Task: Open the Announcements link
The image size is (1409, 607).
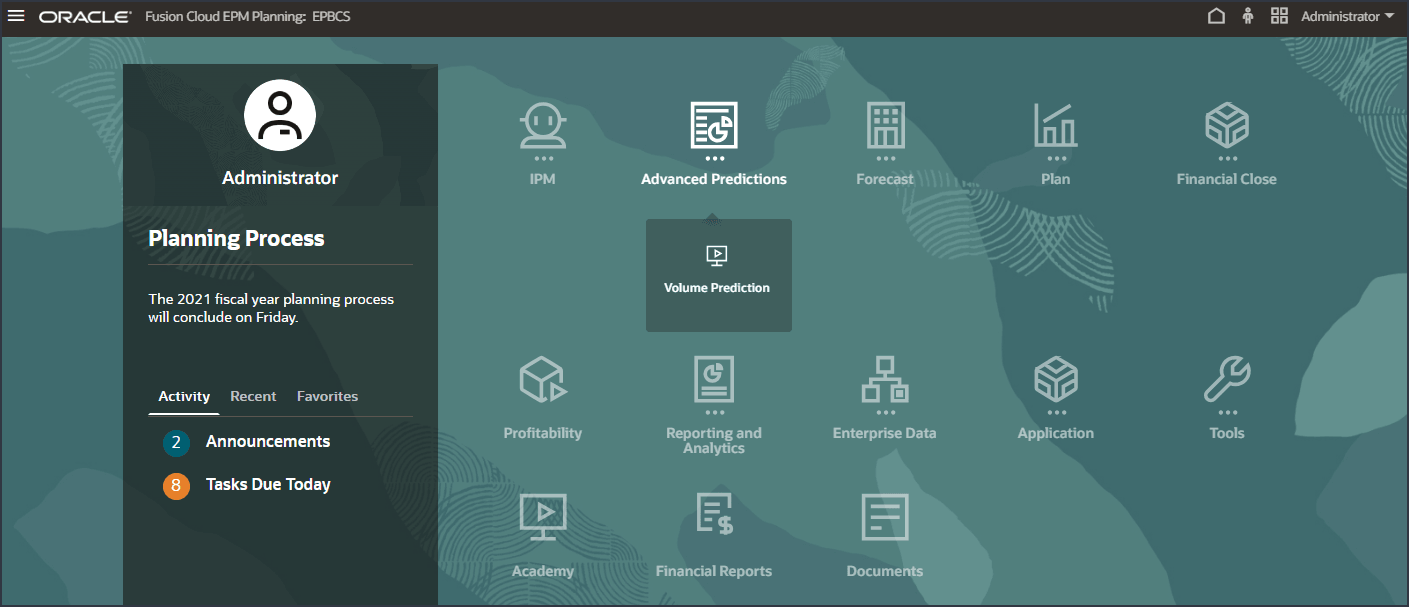Action: [x=268, y=441]
